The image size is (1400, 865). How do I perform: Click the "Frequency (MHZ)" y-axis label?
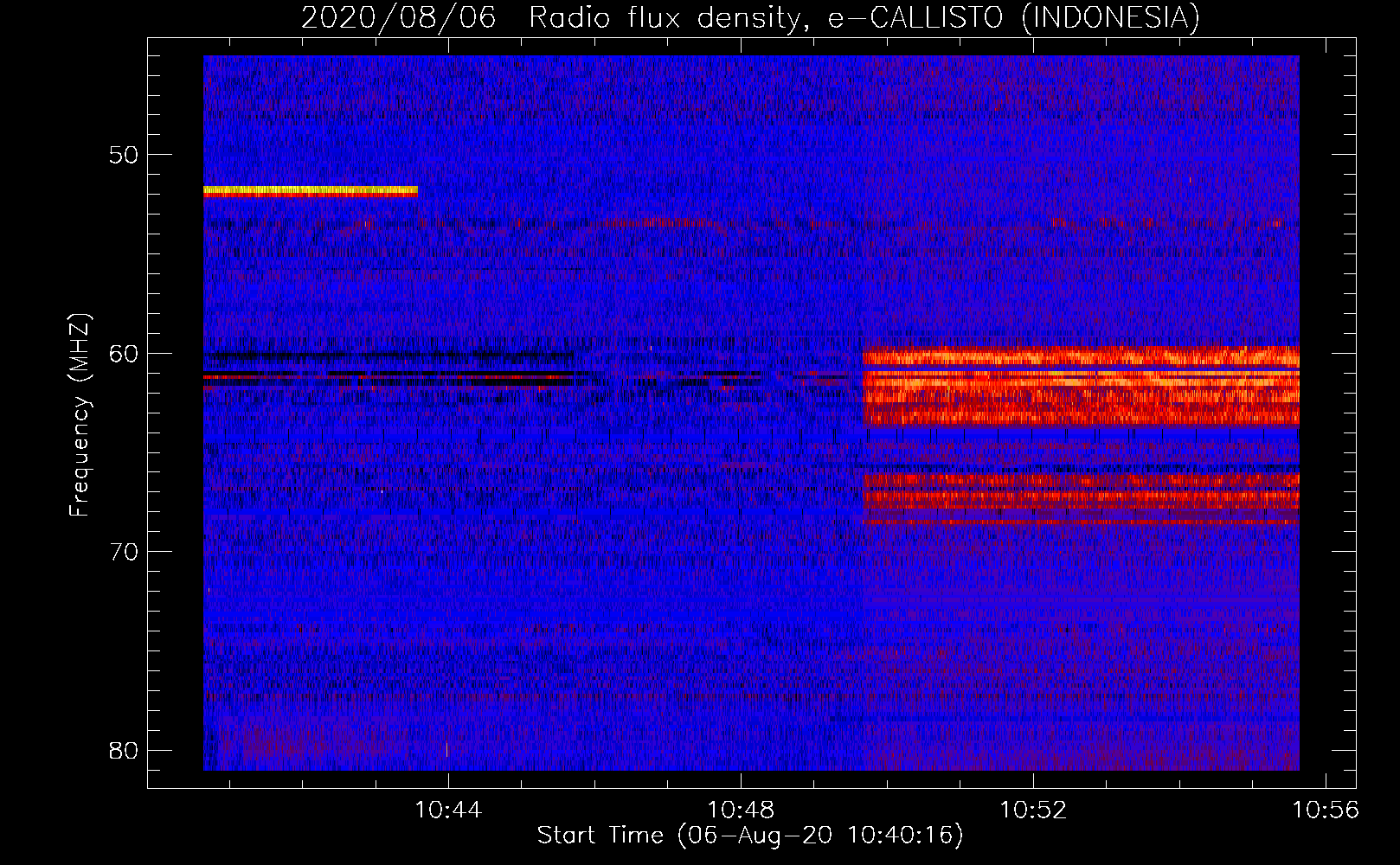pos(80,415)
